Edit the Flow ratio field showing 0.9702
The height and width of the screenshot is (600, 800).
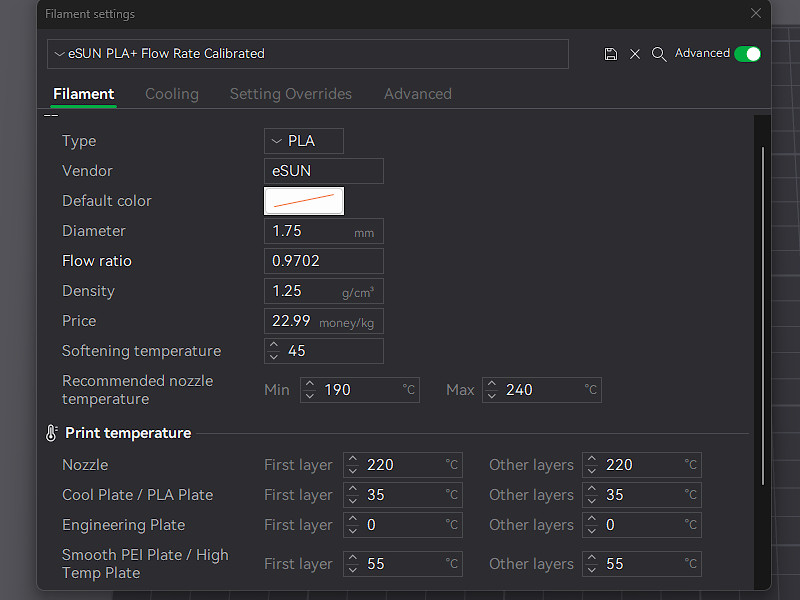pyautogui.click(x=324, y=261)
